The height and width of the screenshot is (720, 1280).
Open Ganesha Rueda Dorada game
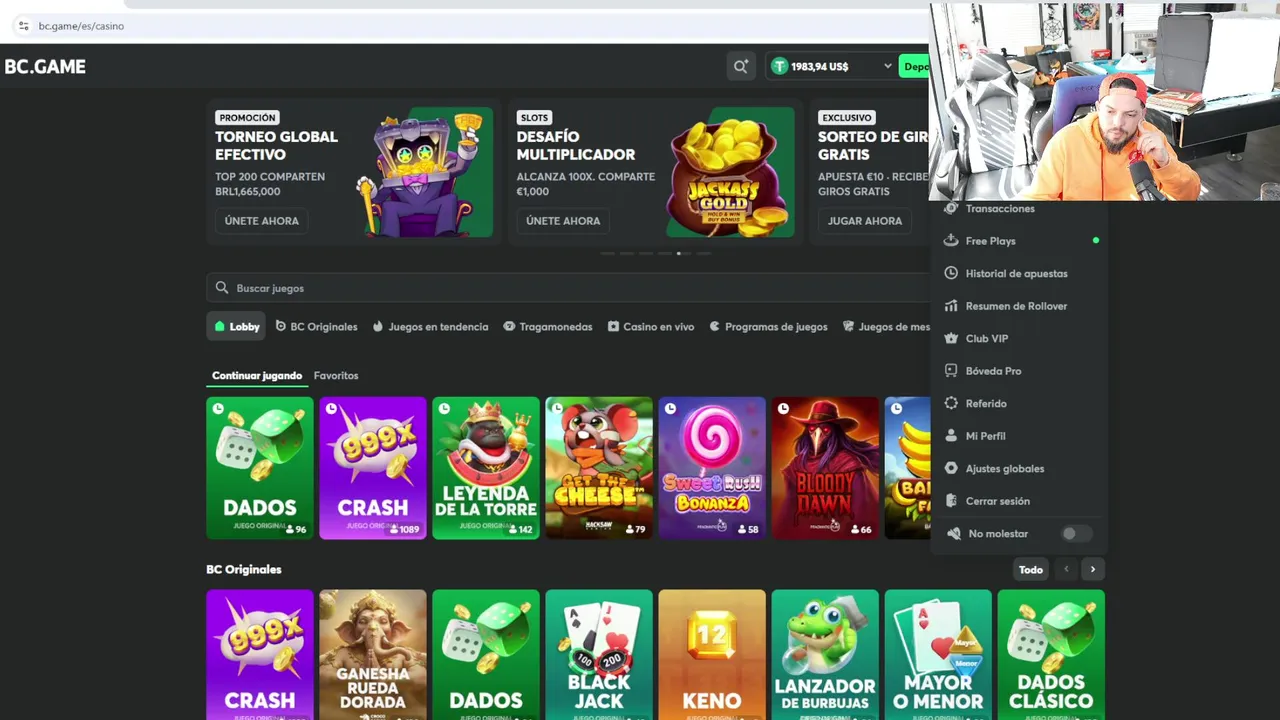(373, 655)
